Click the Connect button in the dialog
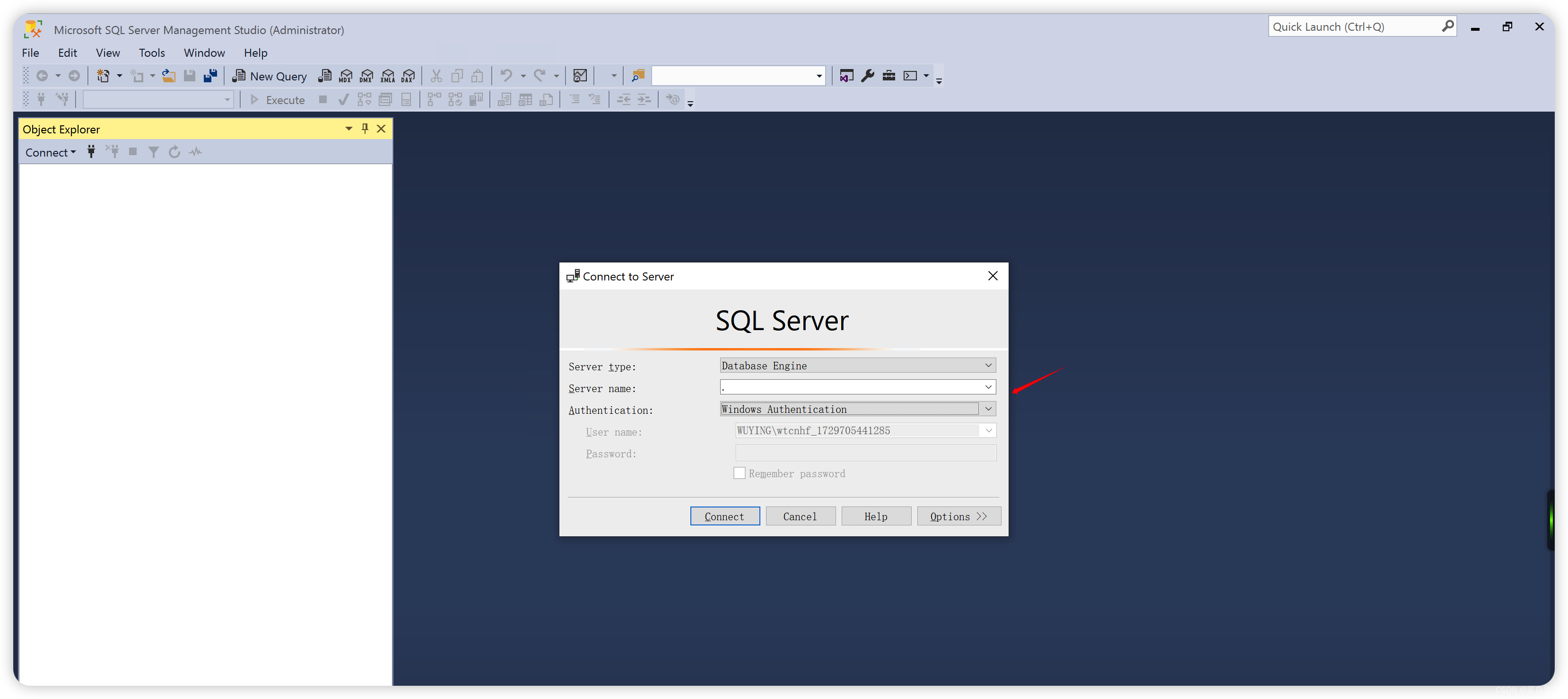 pos(724,516)
